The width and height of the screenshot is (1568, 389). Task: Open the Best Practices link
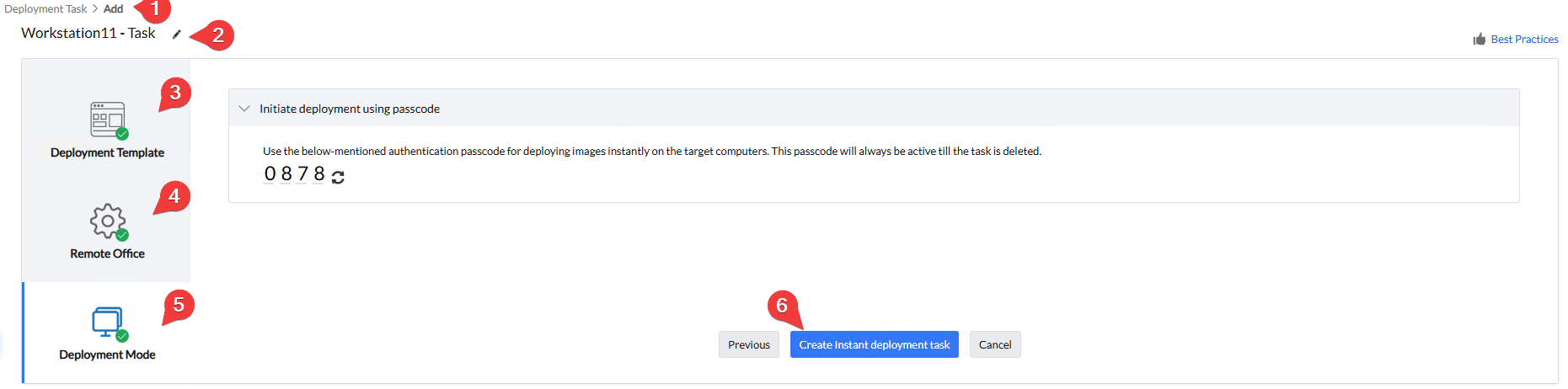pyautogui.click(x=1524, y=40)
